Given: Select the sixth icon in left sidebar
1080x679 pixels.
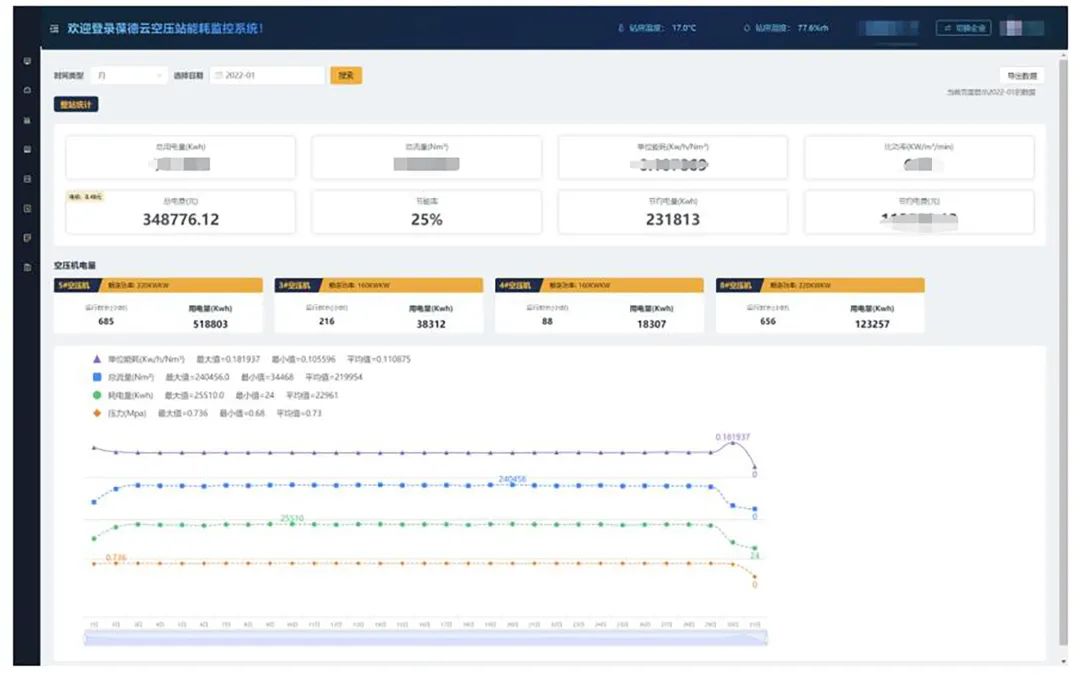Looking at the screenshot, I should coord(27,208).
